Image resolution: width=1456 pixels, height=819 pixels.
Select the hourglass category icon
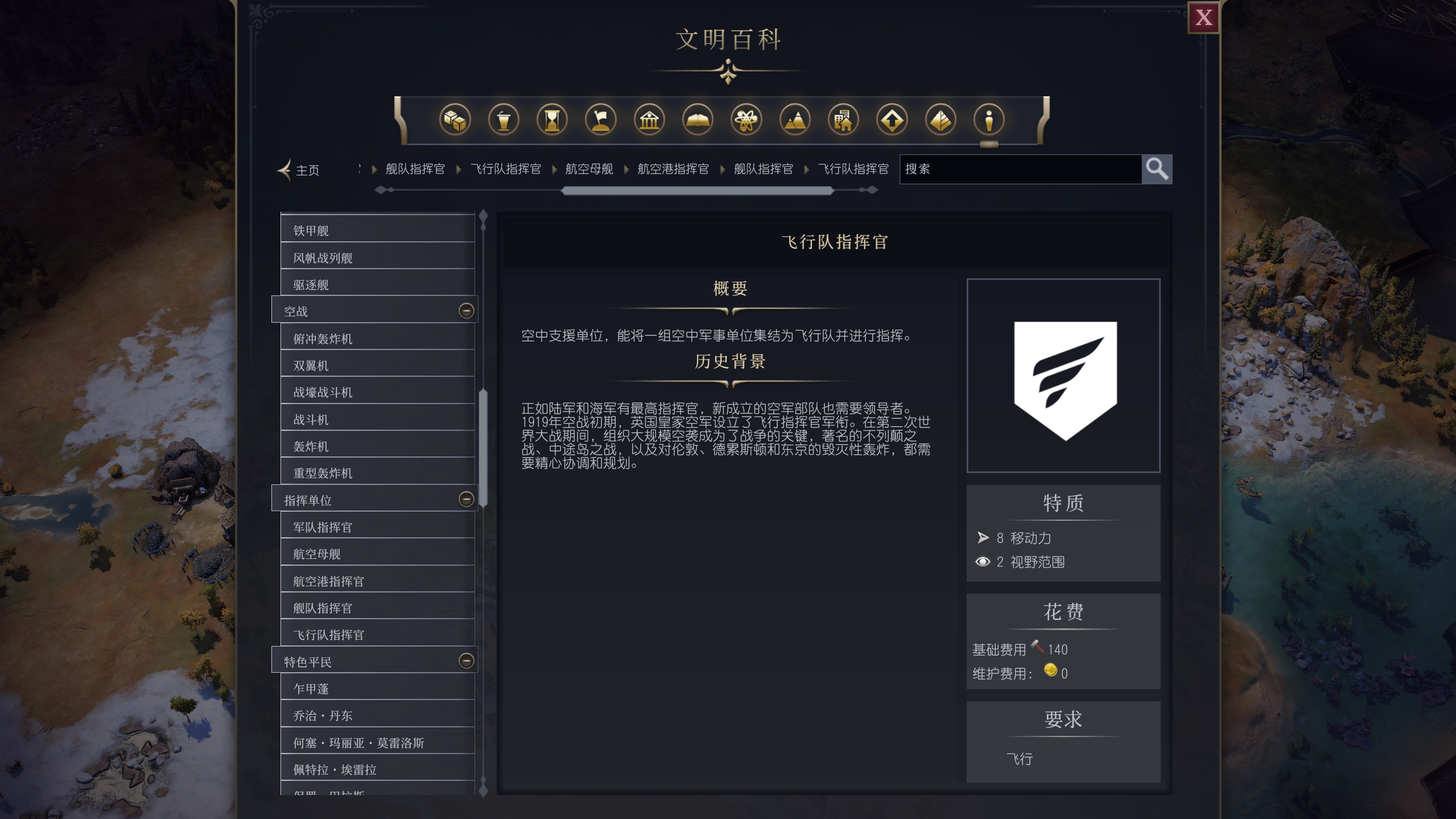[x=552, y=120]
